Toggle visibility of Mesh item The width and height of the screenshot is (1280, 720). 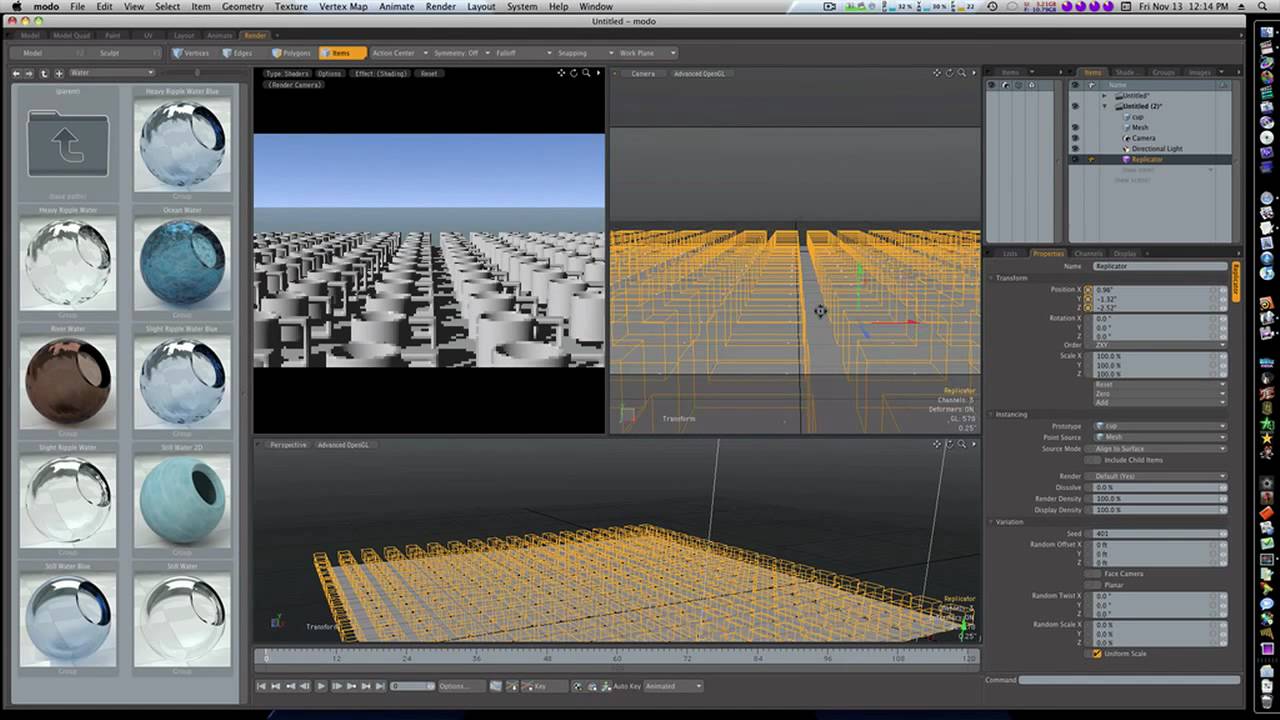click(x=1075, y=128)
